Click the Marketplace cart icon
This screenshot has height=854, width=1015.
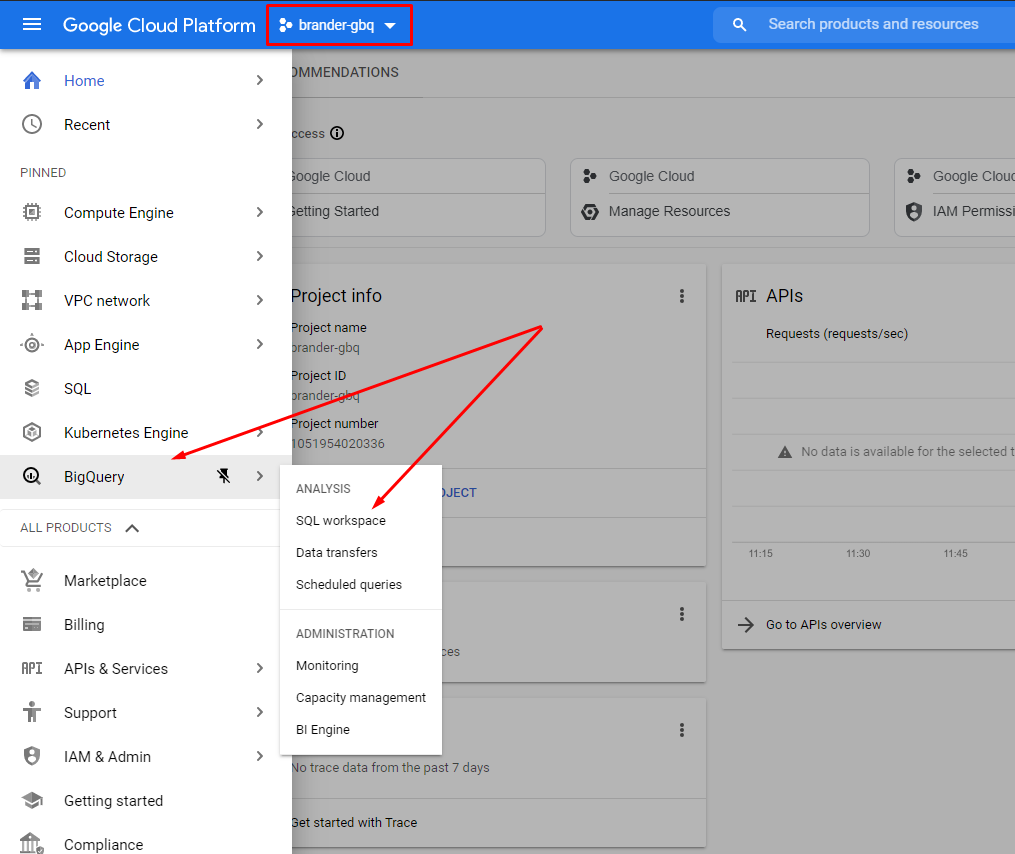pos(32,581)
